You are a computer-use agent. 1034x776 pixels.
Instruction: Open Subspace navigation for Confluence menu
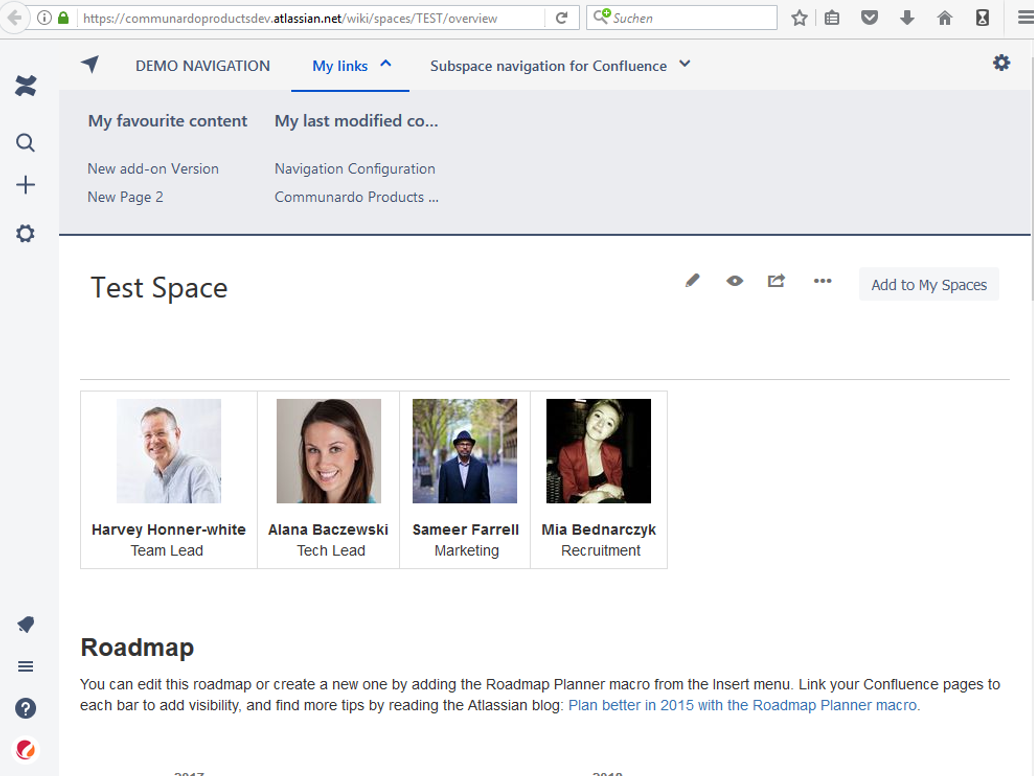tap(548, 66)
